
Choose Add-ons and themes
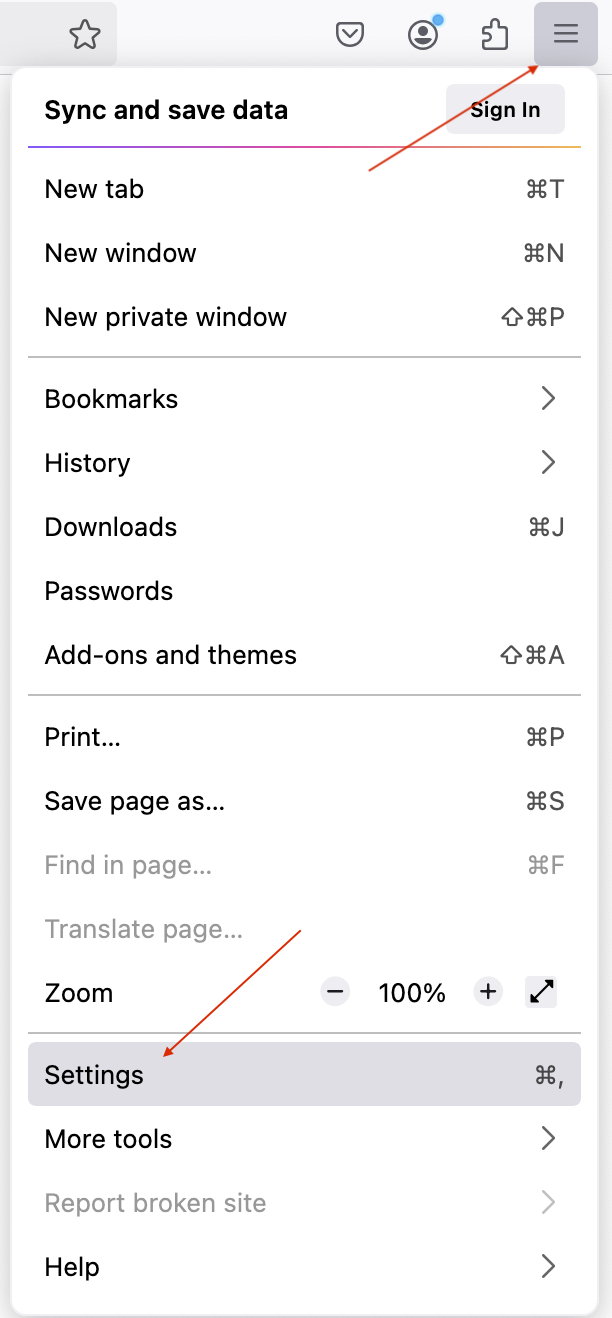pos(171,655)
